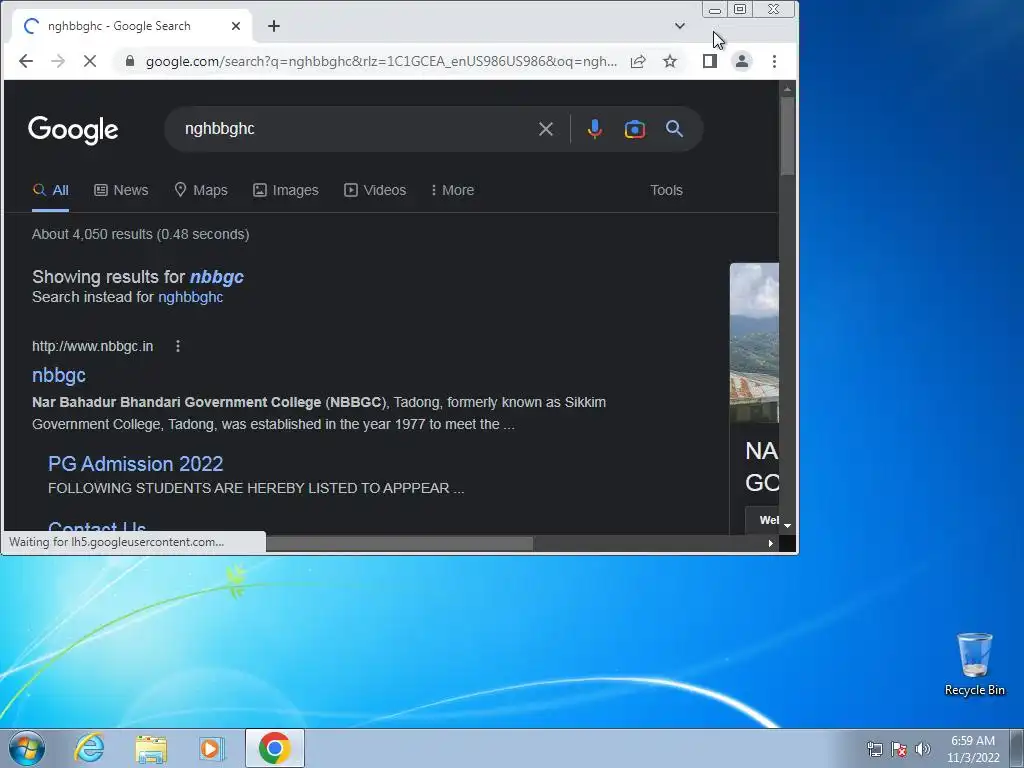Open the Recycle Bin desktop icon
Image resolution: width=1024 pixels, height=768 pixels.
coord(974,664)
